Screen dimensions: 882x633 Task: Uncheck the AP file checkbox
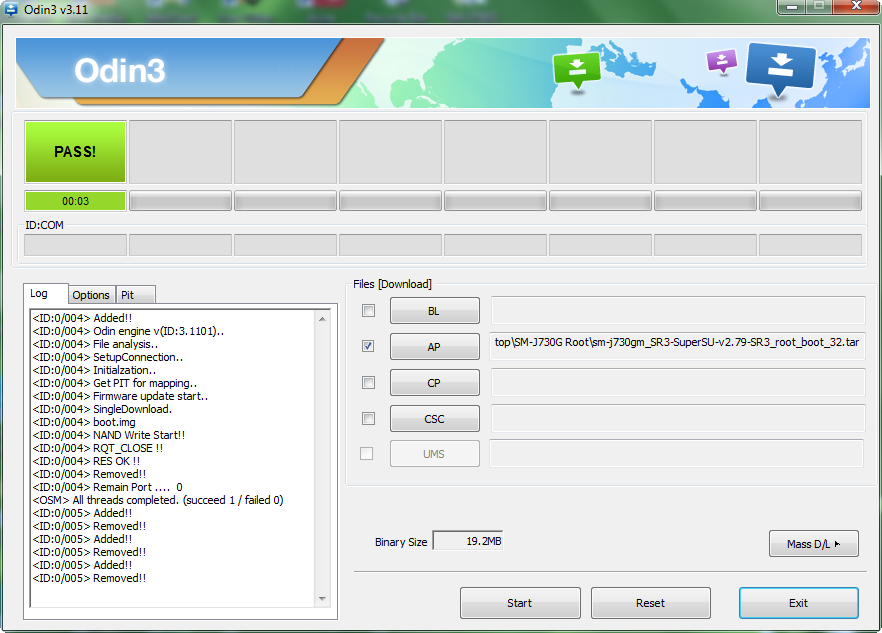click(368, 346)
